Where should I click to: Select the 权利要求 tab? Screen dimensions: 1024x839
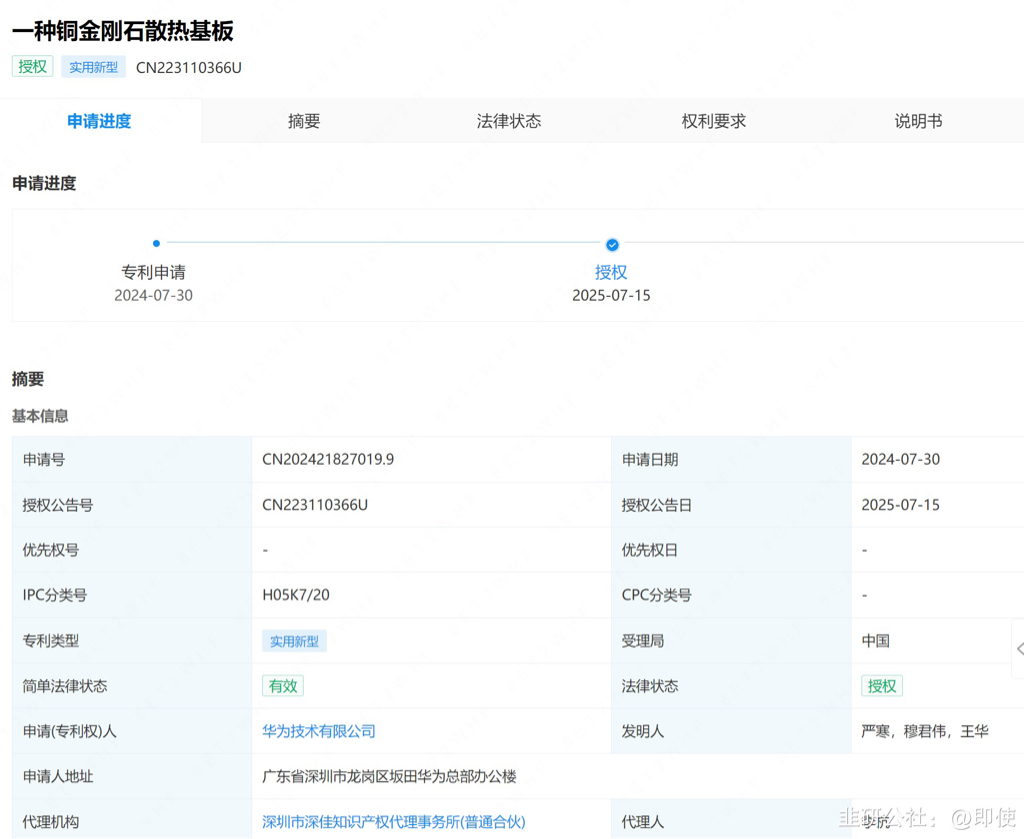click(714, 121)
